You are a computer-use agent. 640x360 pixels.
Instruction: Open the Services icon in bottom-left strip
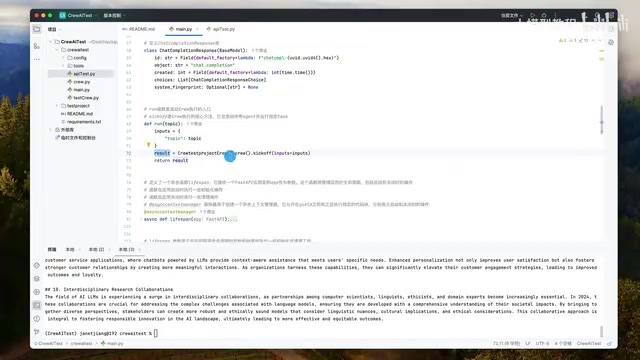pyautogui.click(x=37, y=292)
